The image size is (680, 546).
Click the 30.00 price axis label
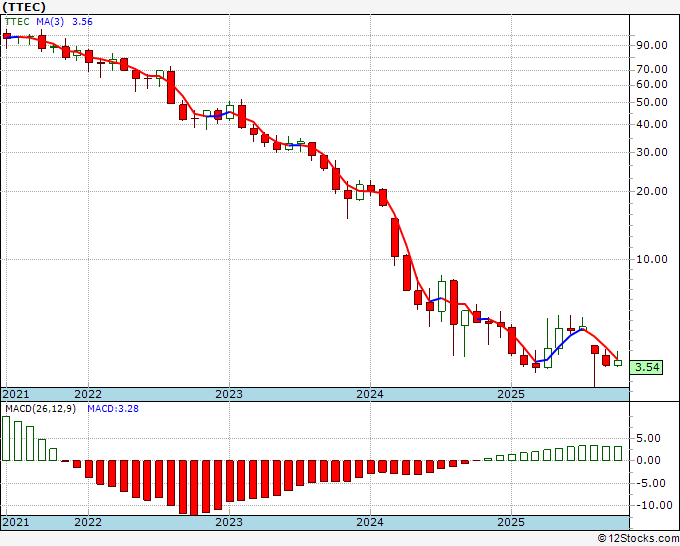tap(651, 152)
